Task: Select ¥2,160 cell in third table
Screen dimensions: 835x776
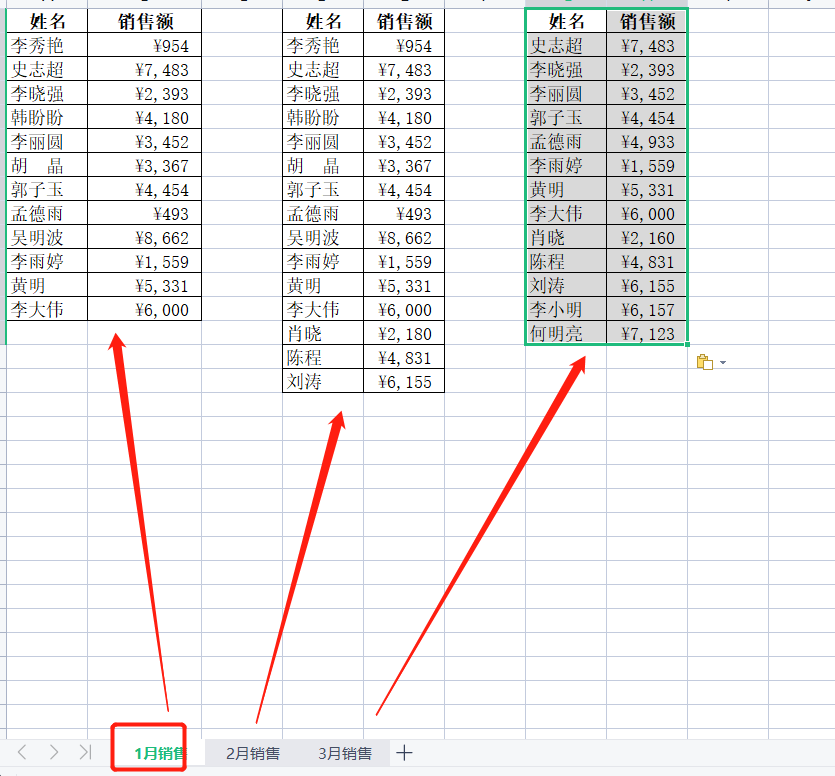Action: click(x=647, y=237)
